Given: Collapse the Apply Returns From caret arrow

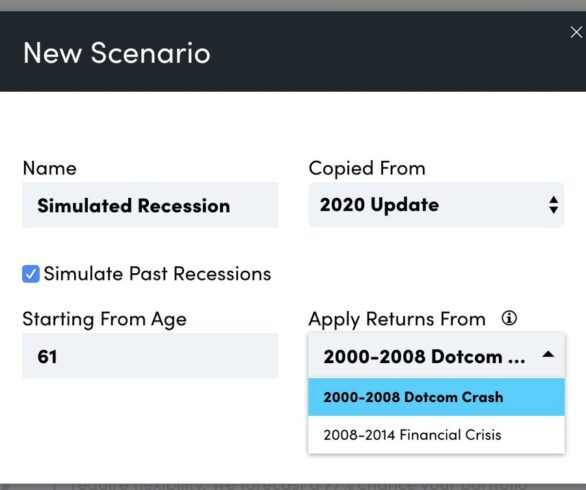Looking at the screenshot, I should (x=548, y=354).
